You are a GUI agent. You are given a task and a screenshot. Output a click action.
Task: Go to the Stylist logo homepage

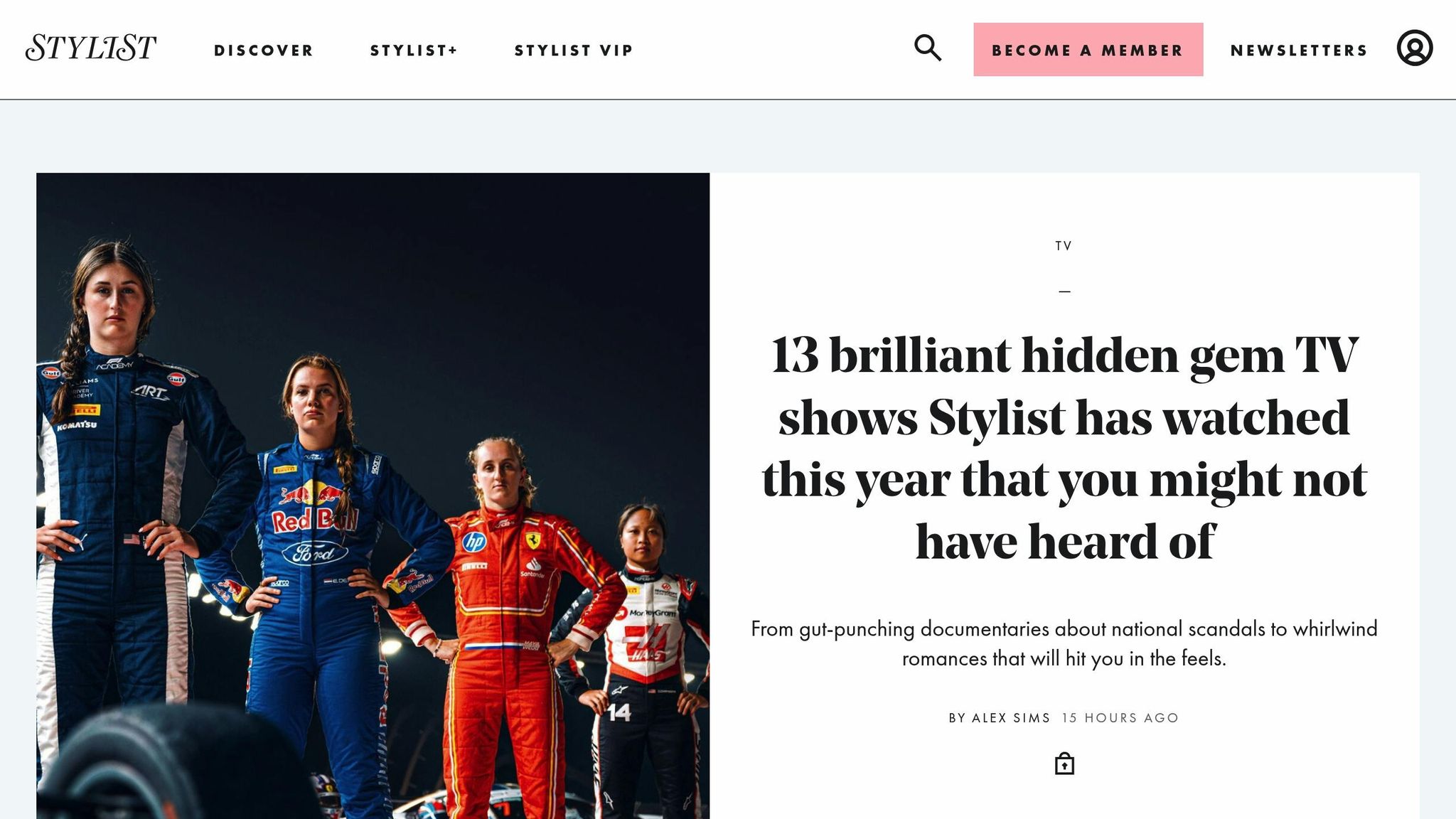point(90,48)
